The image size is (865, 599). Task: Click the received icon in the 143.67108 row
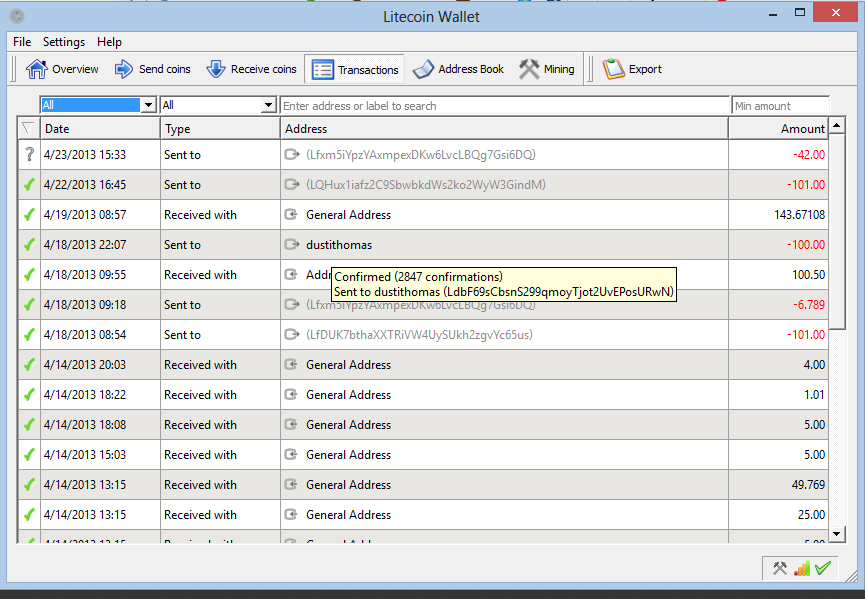pos(291,215)
